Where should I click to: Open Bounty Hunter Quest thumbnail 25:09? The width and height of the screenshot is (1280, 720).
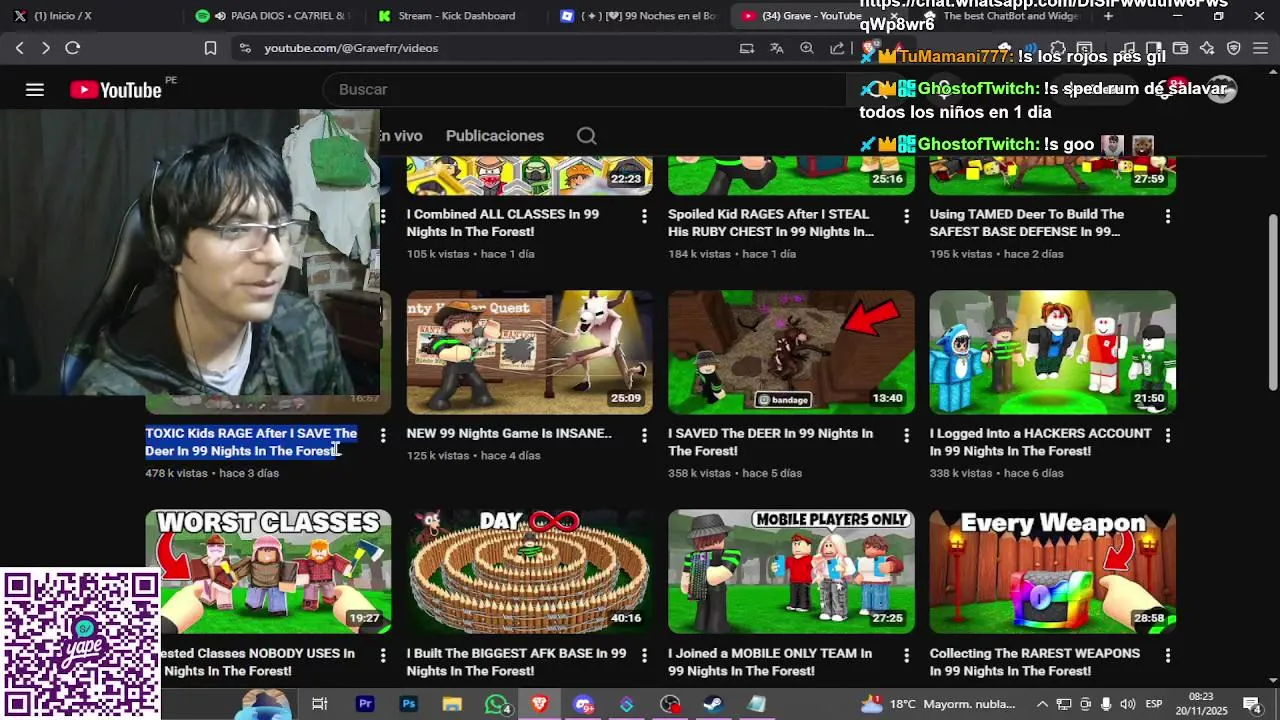pyautogui.click(x=529, y=352)
